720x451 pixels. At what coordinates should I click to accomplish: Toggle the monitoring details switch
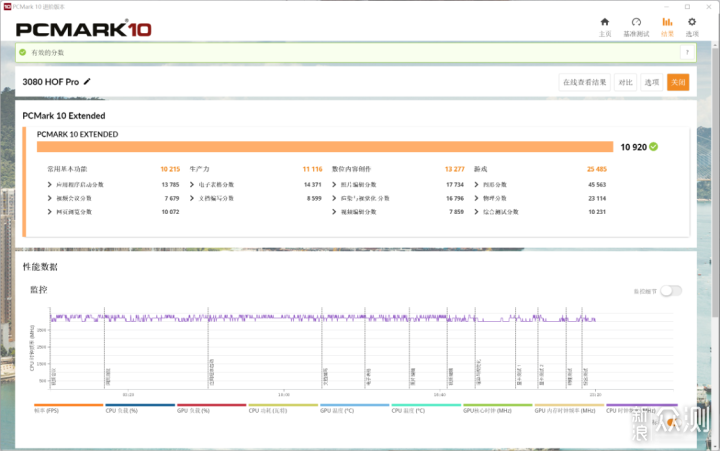pos(671,291)
